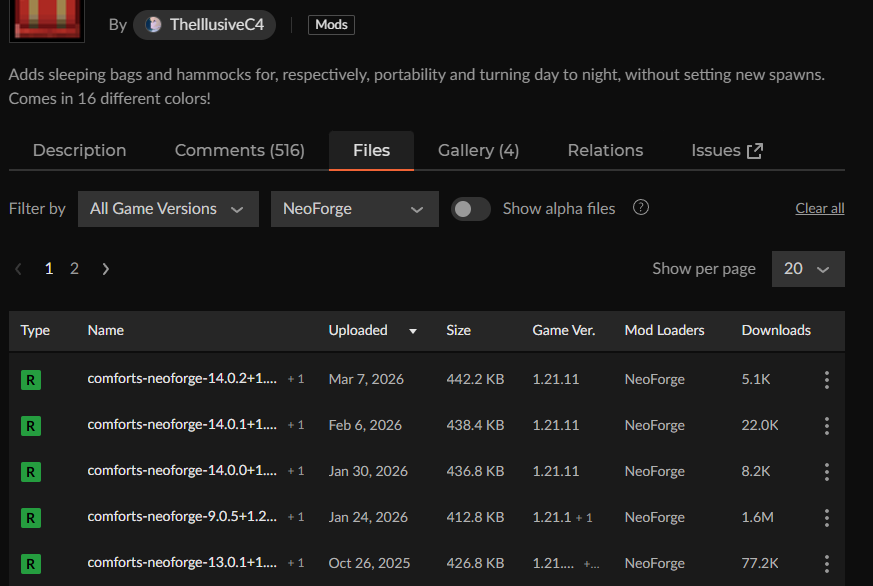Open three-dot menu for comforts-neoforge-13.0.1 row
Screen dimensions: 873x586
tap(826, 563)
